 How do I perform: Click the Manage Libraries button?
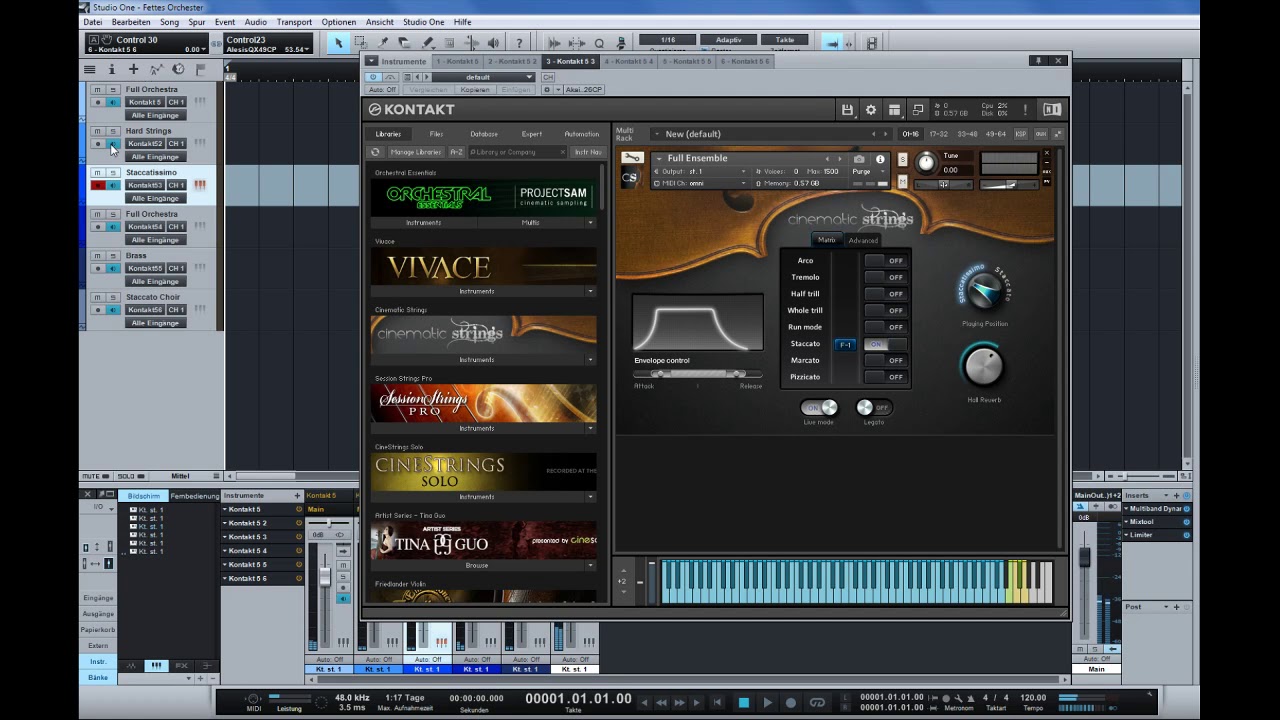(415, 152)
